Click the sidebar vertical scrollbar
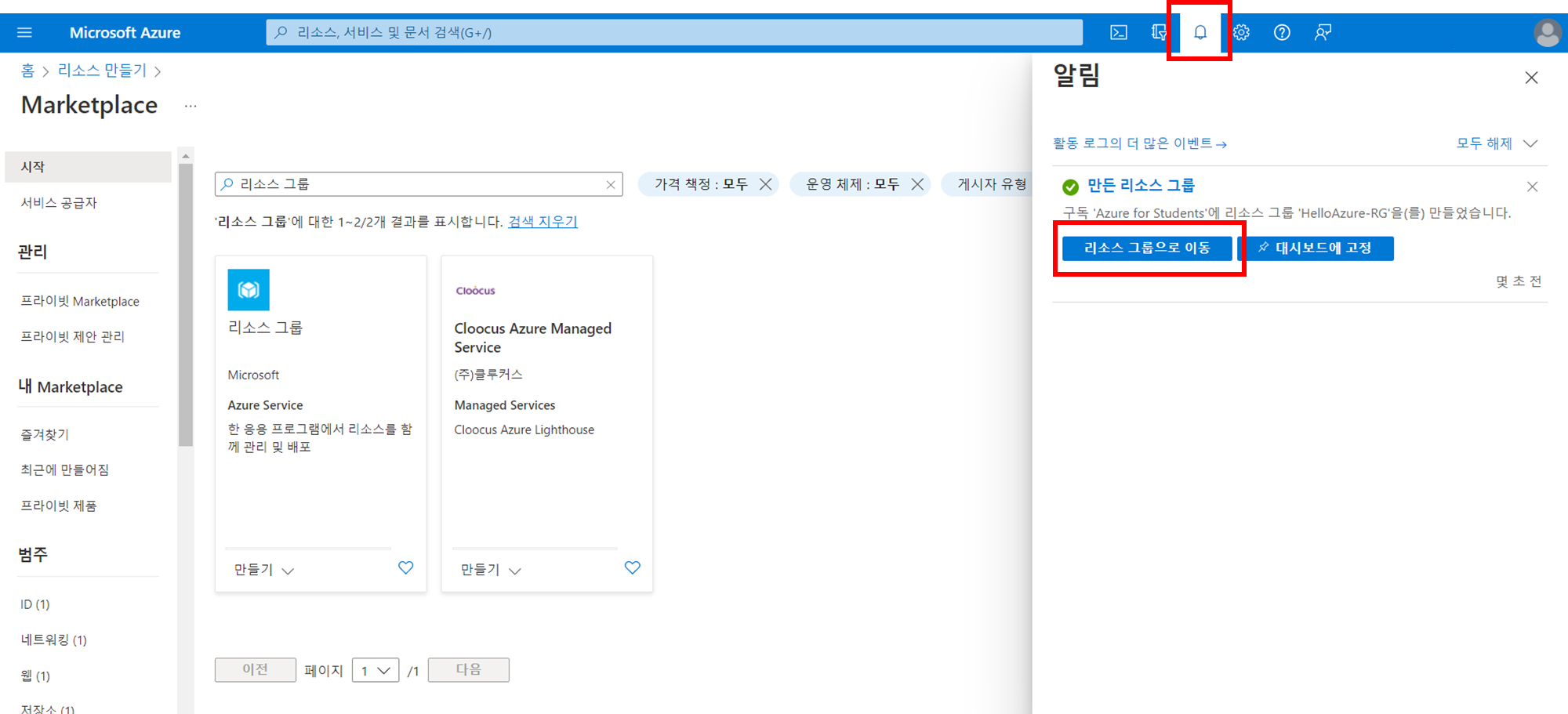This screenshot has width=1568, height=714. 186,306
